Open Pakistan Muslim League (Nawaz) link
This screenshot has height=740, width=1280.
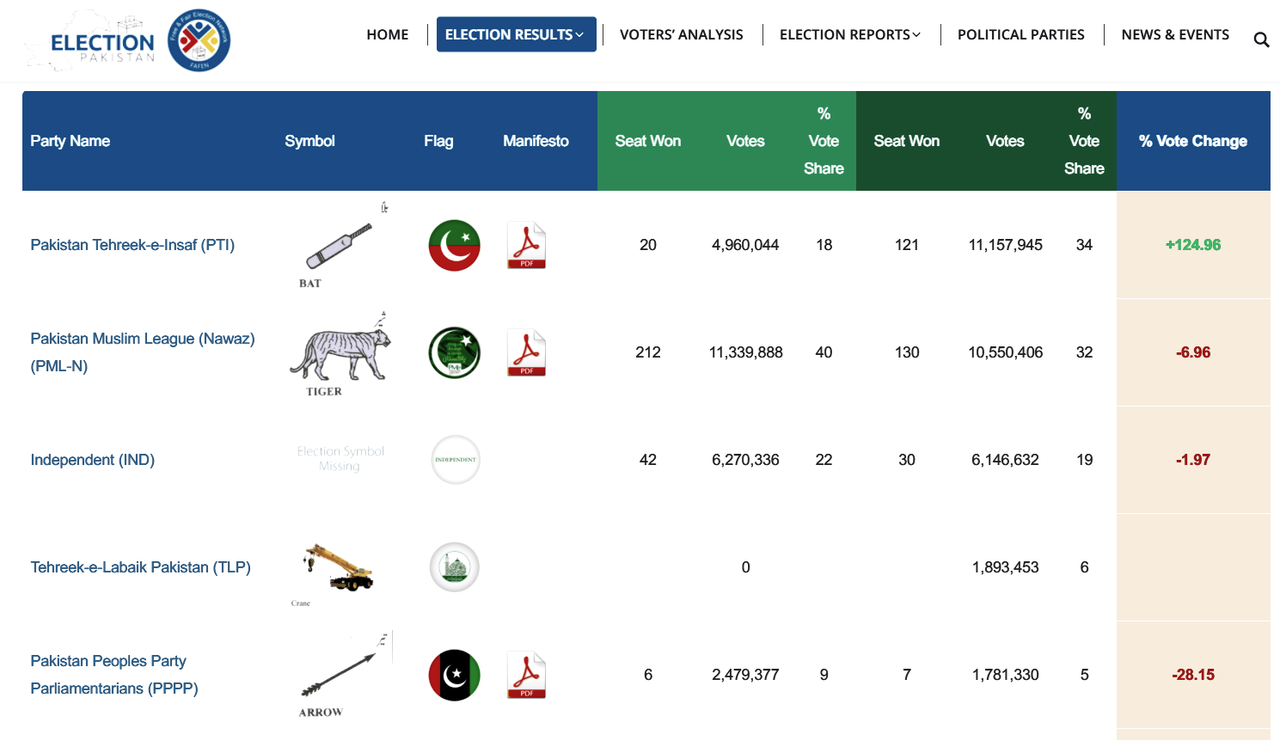pyautogui.click(x=143, y=352)
